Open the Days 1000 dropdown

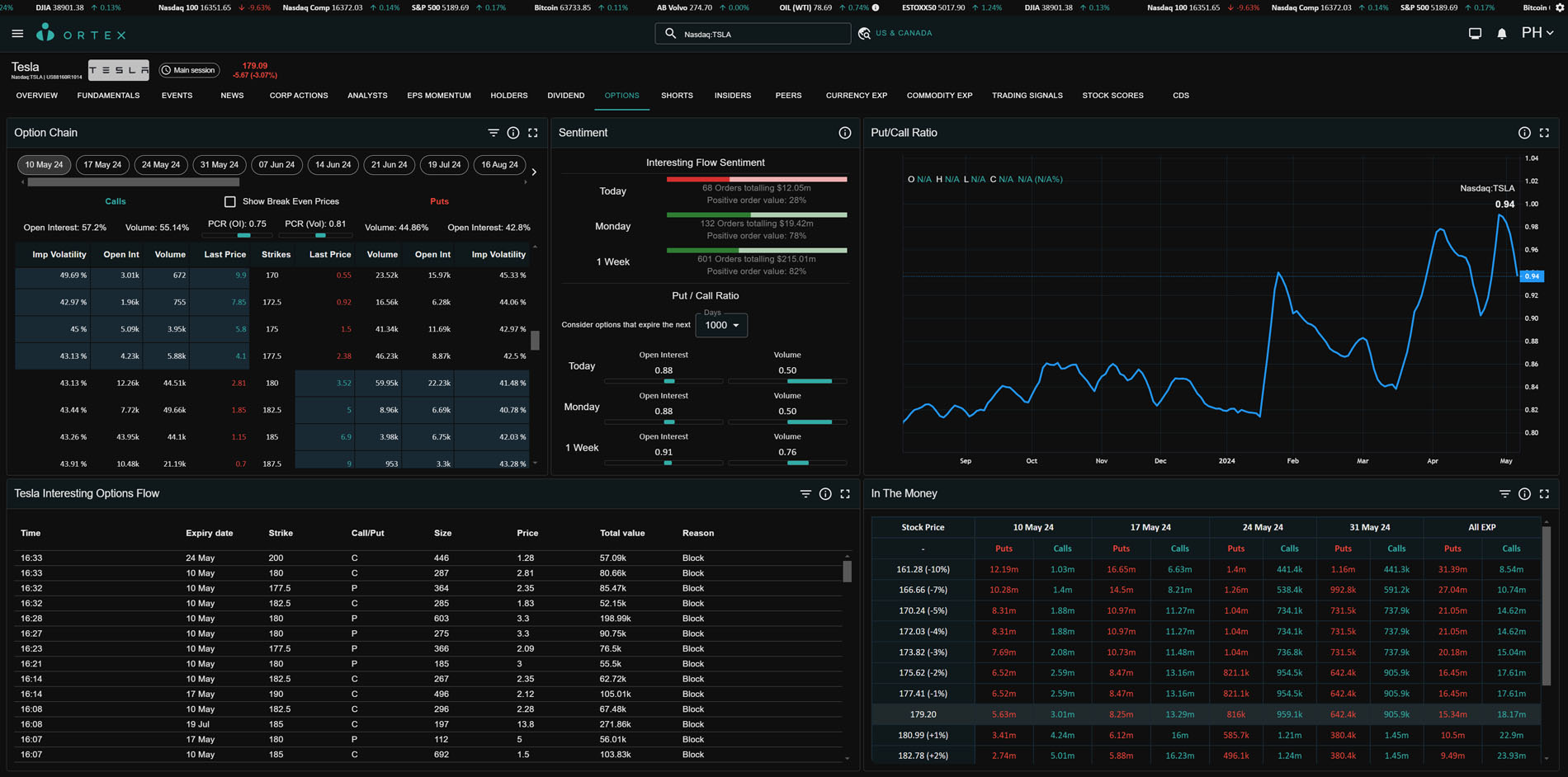(721, 325)
